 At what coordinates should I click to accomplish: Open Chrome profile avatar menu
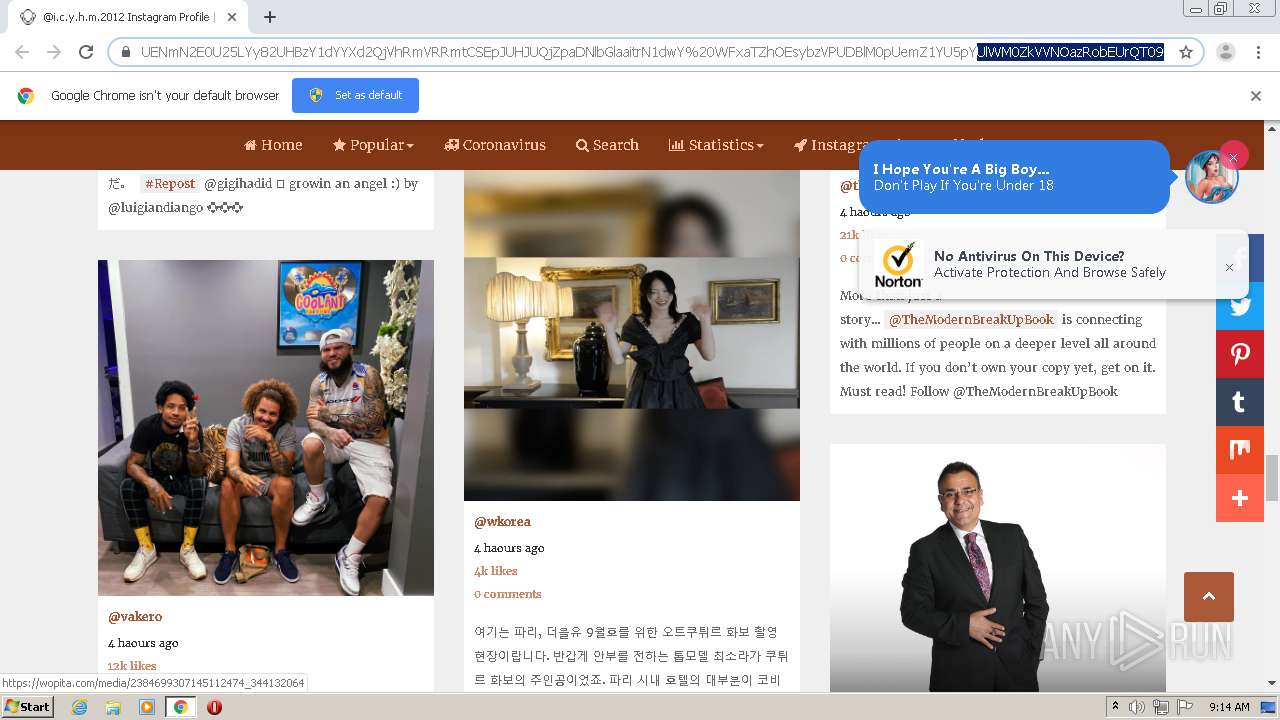click(1225, 52)
